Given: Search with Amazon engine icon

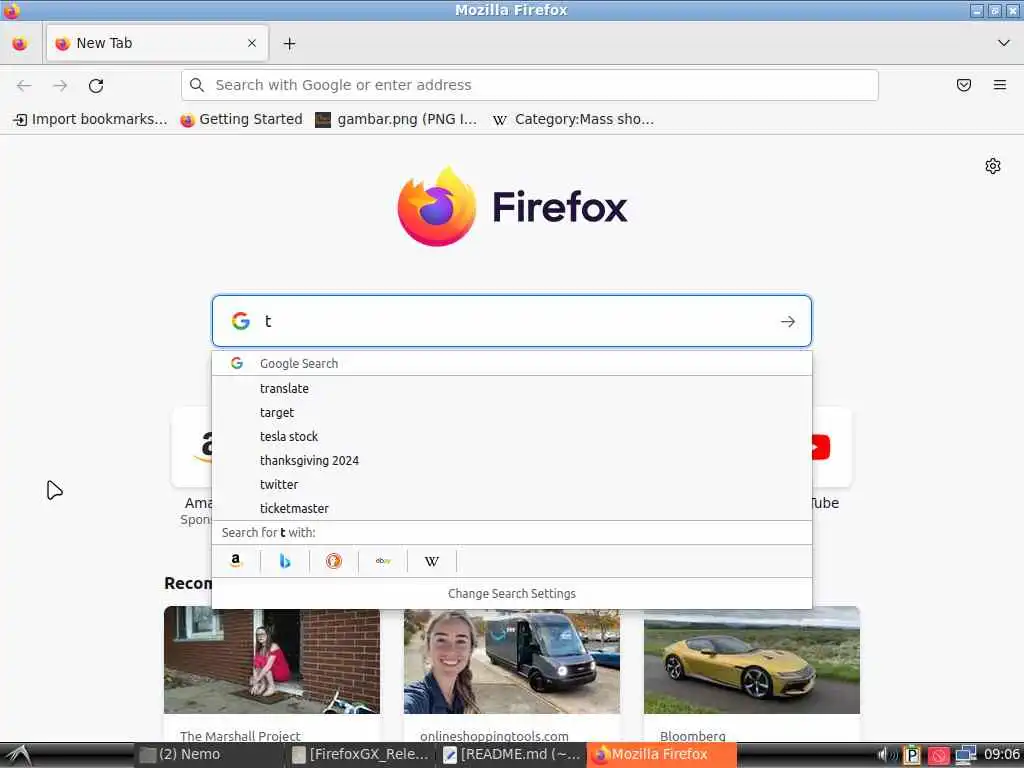Looking at the screenshot, I should tap(236, 561).
